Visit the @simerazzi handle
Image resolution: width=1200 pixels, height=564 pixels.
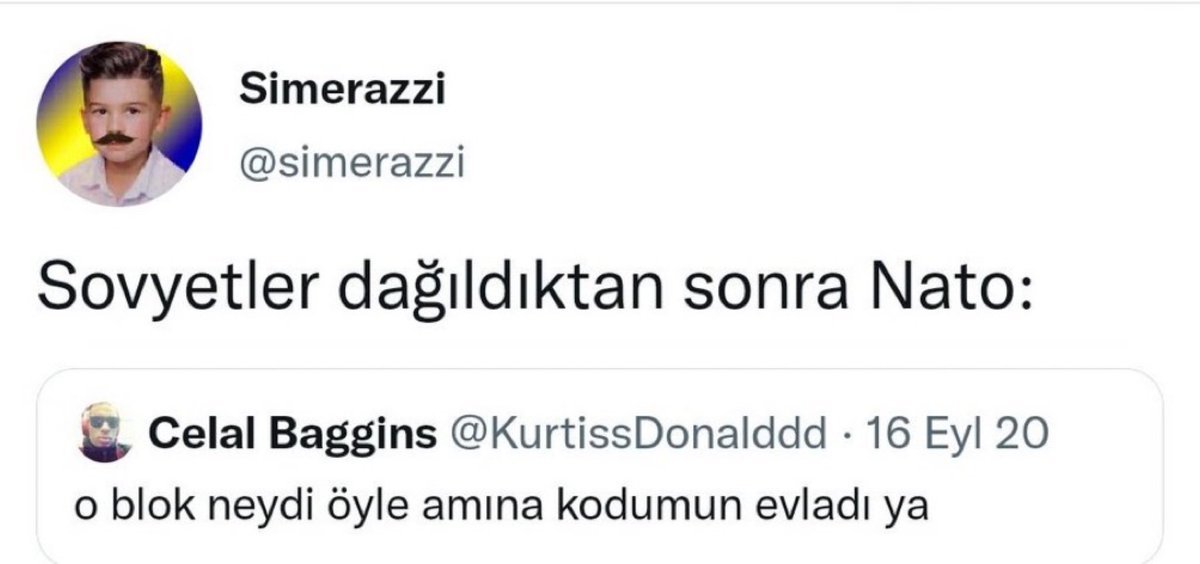pyautogui.click(x=352, y=163)
